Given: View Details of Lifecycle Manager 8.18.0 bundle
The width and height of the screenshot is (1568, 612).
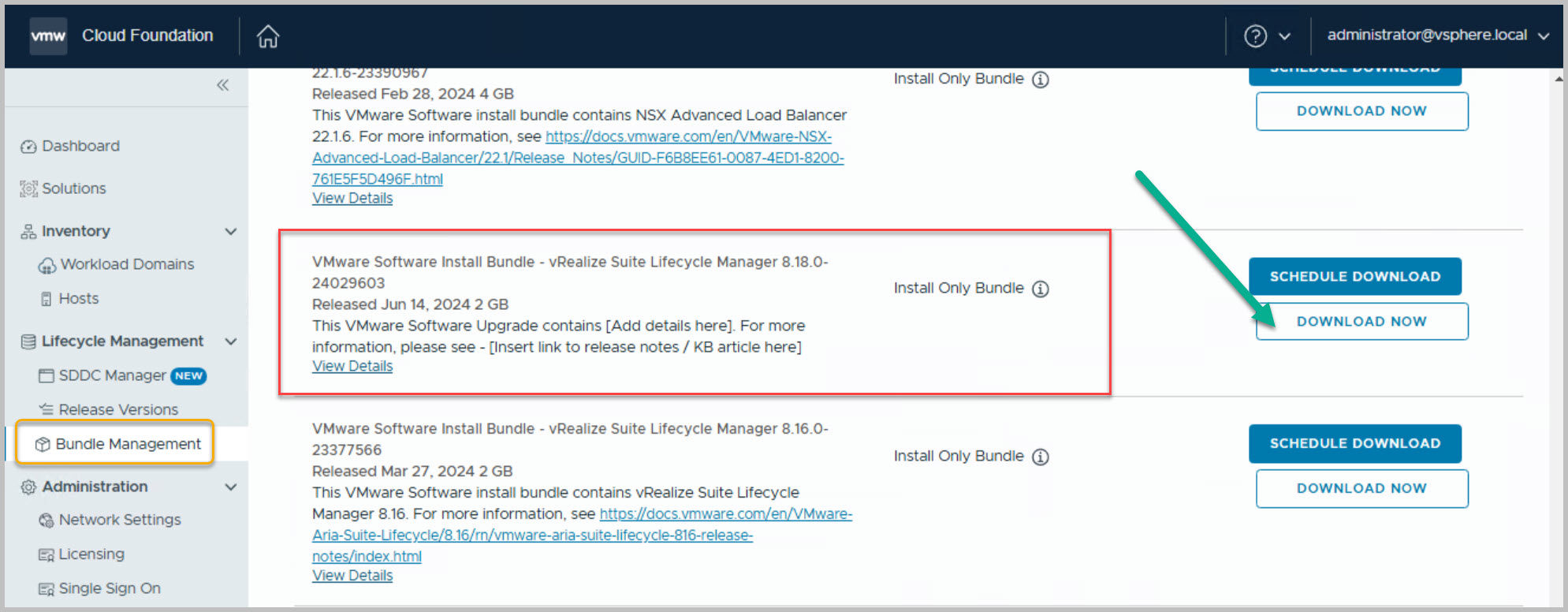Looking at the screenshot, I should [352, 366].
